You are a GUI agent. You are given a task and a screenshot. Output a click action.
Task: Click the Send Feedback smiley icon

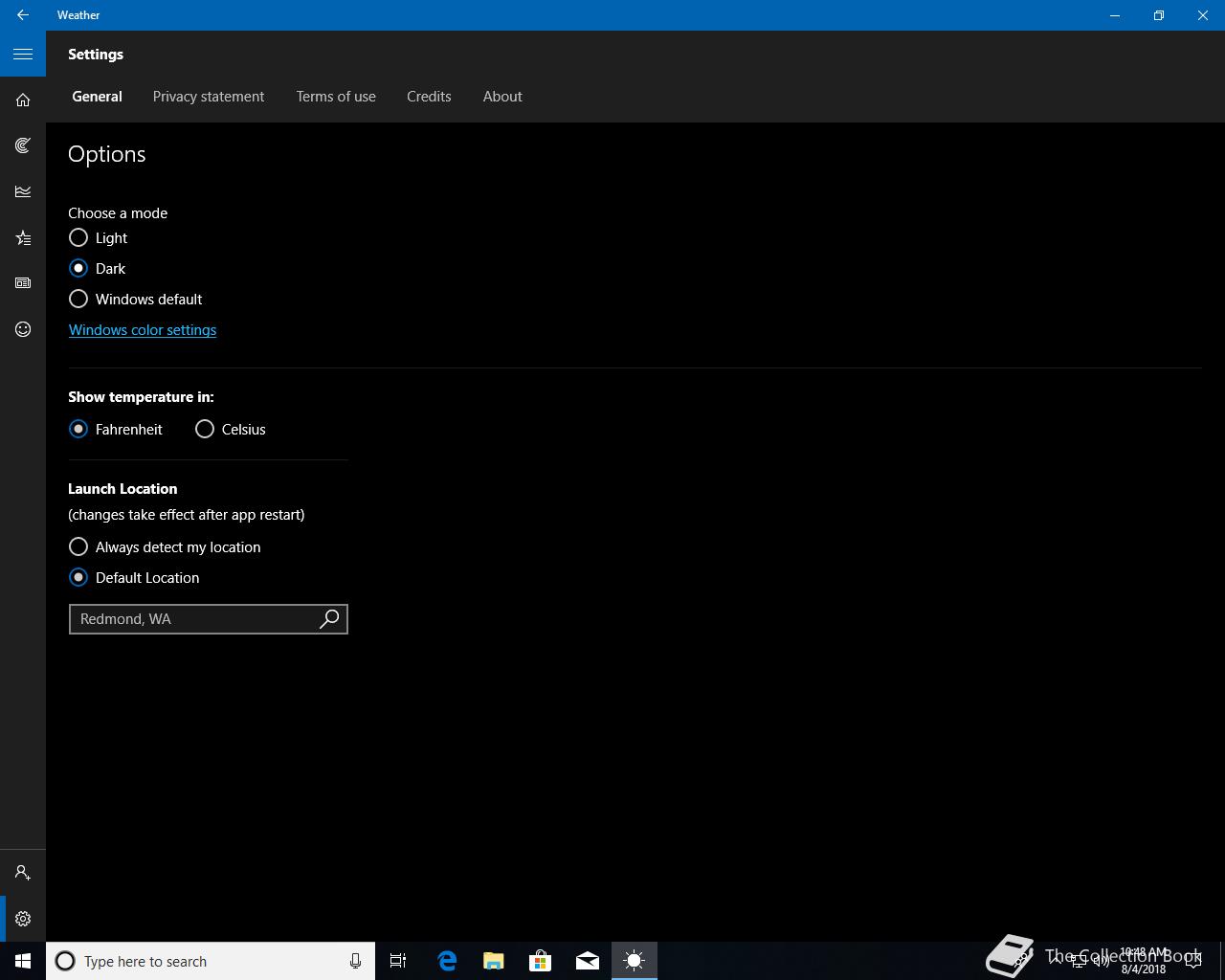tap(23, 329)
